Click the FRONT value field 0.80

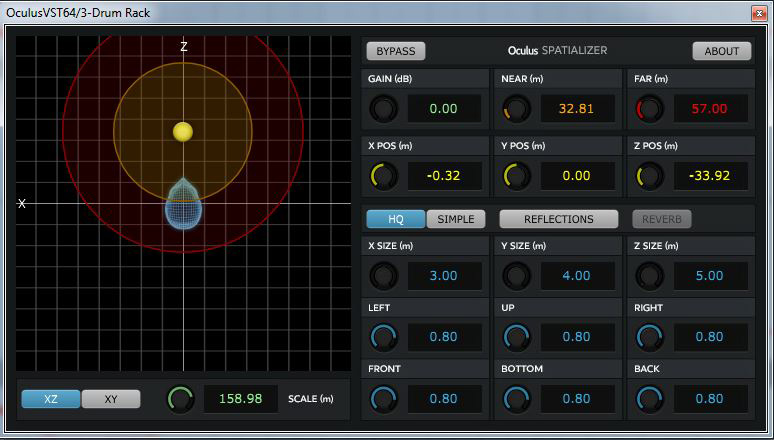(444, 399)
